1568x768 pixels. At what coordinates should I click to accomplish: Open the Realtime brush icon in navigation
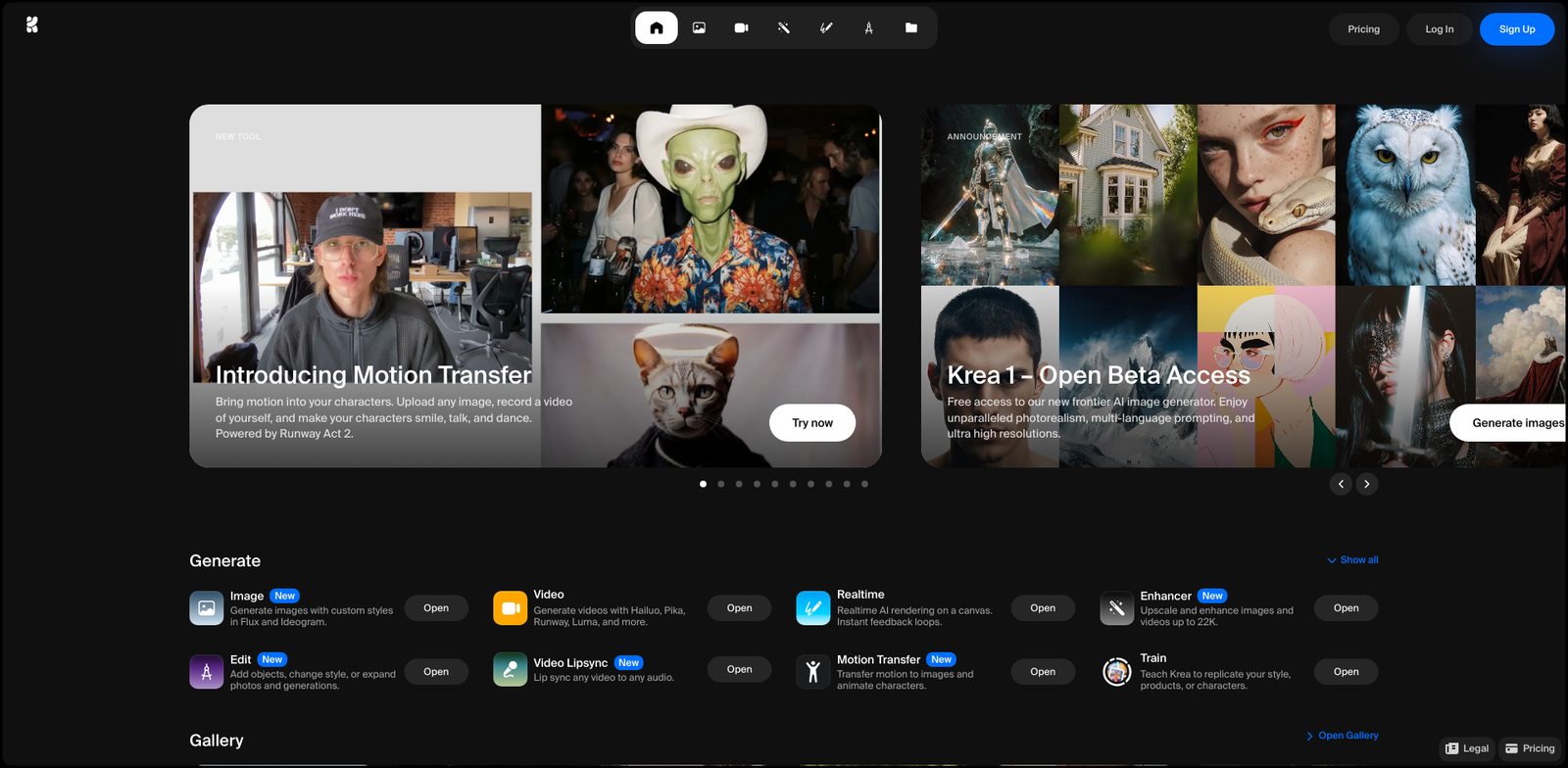[826, 28]
